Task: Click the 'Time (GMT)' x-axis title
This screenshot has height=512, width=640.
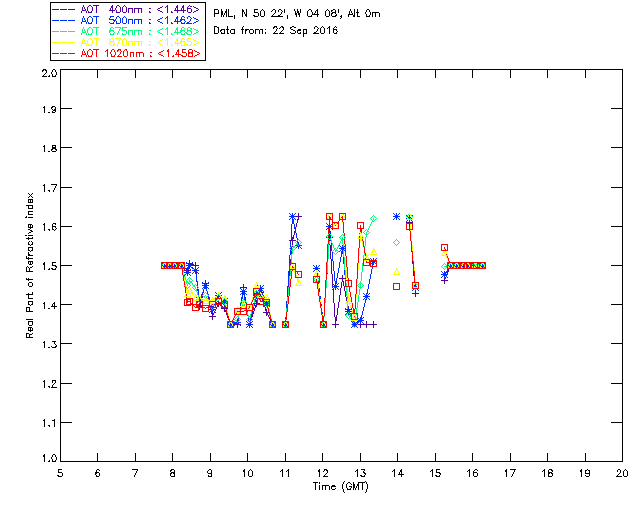Action: (341, 487)
